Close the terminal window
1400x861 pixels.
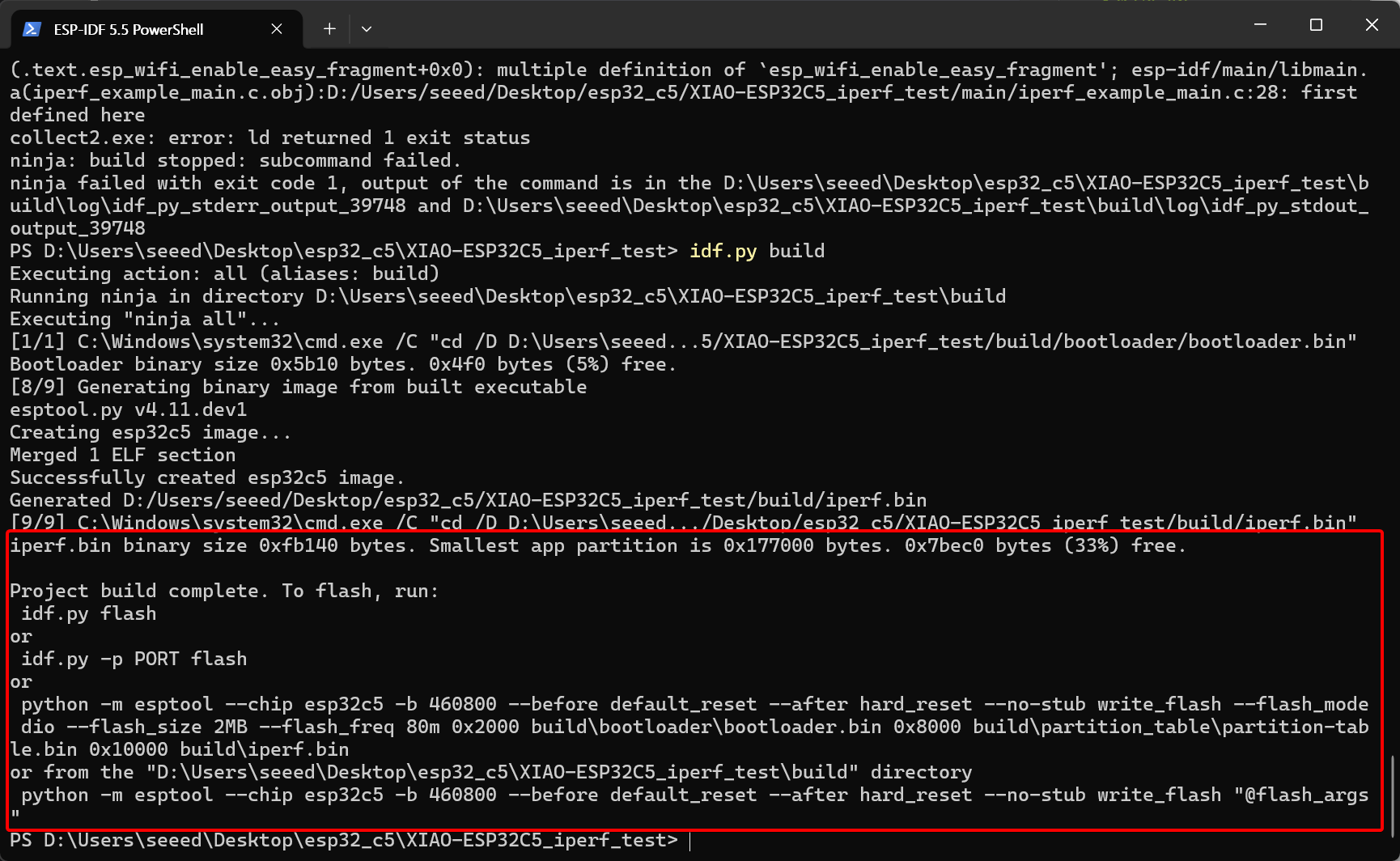(1372, 25)
